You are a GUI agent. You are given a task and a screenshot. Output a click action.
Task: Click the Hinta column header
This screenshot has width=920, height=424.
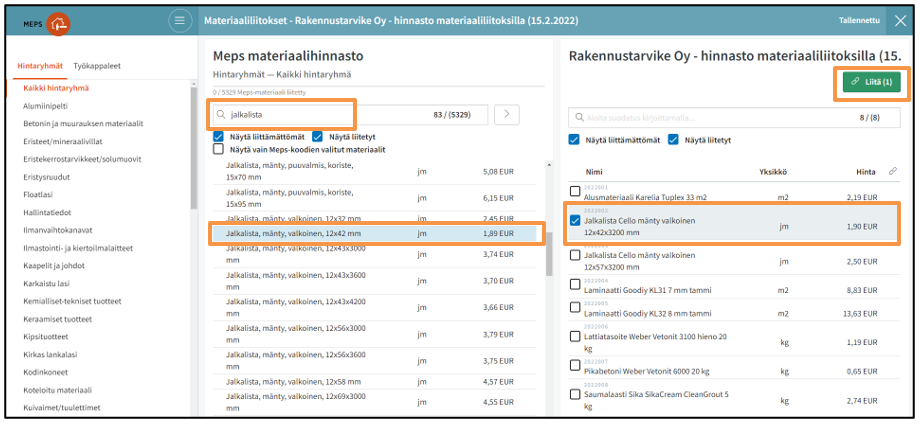(865, 172)
